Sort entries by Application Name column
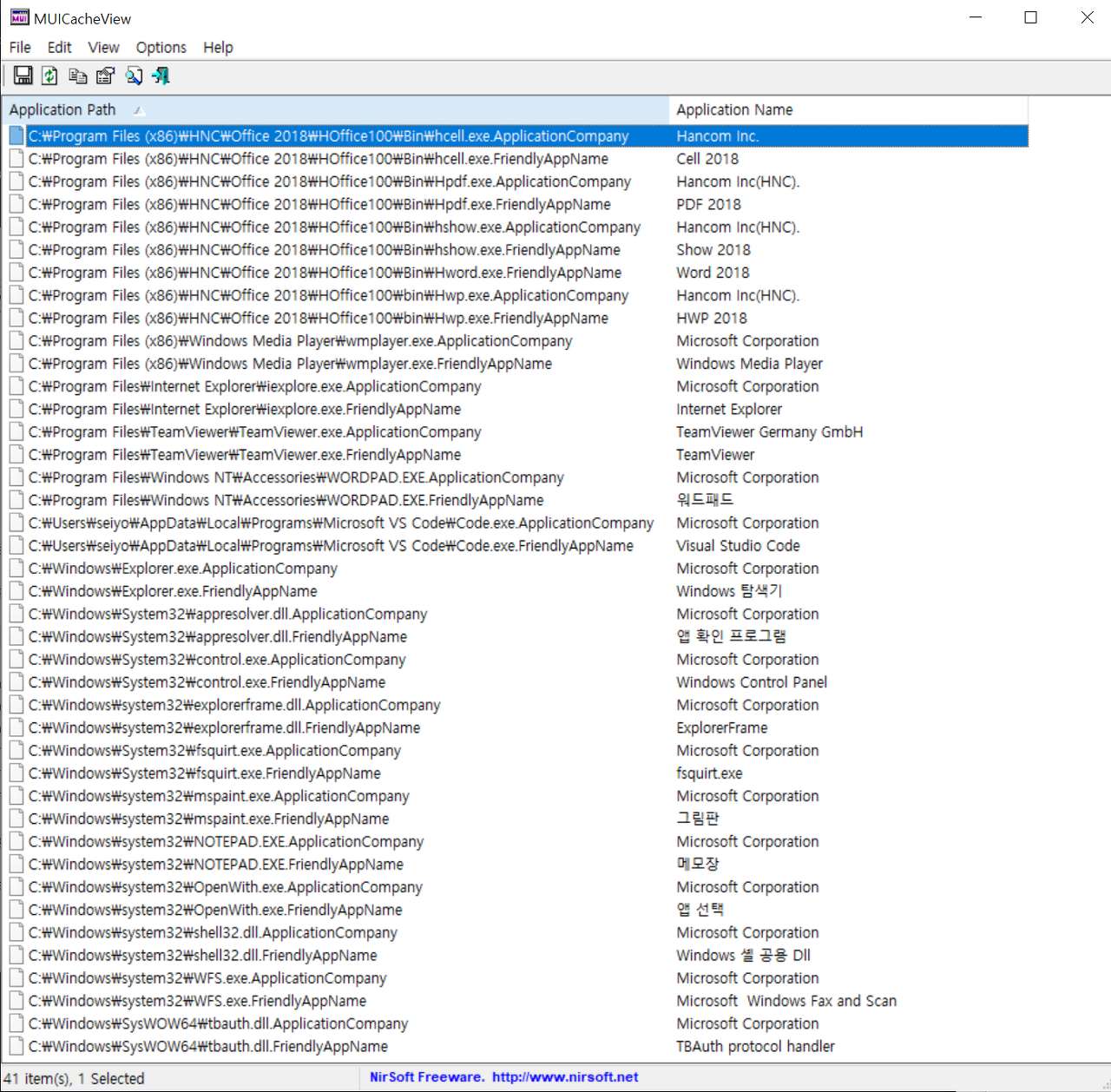Image resolution: width=1111 pixels, height=1092 pixels. click(733, 109)
